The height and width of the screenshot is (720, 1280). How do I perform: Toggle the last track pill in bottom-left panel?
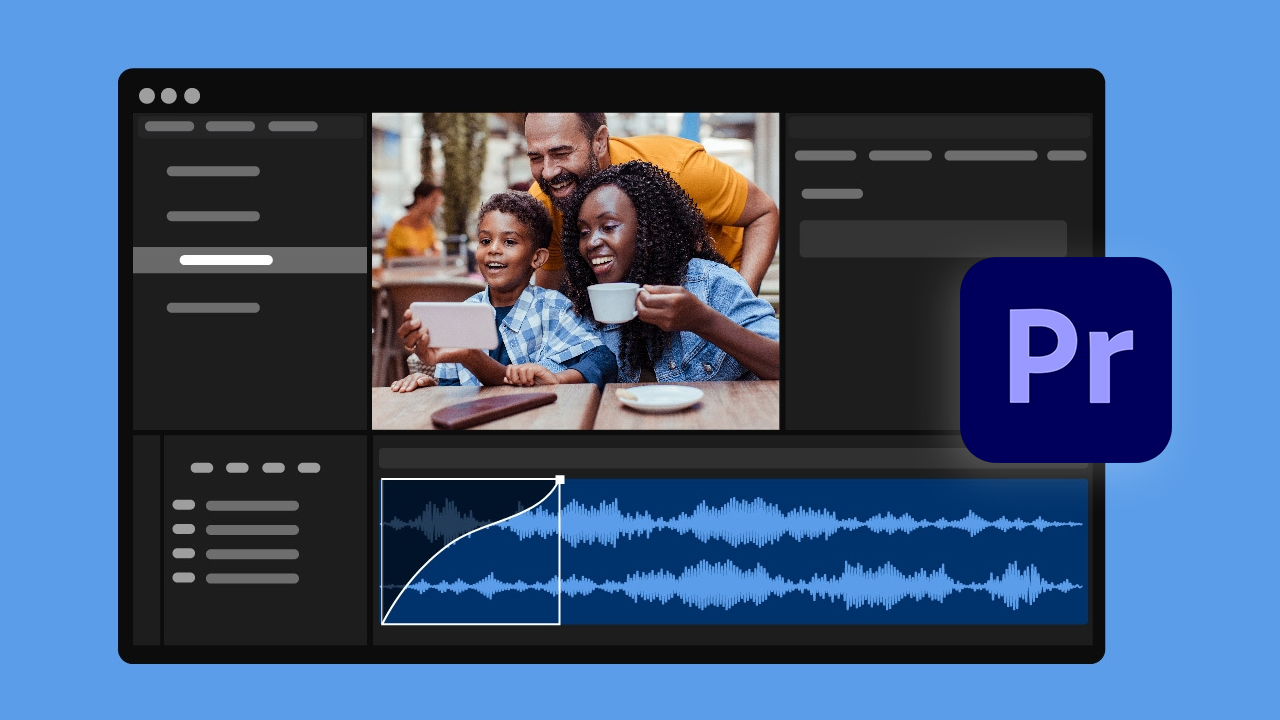pos(183,577)
